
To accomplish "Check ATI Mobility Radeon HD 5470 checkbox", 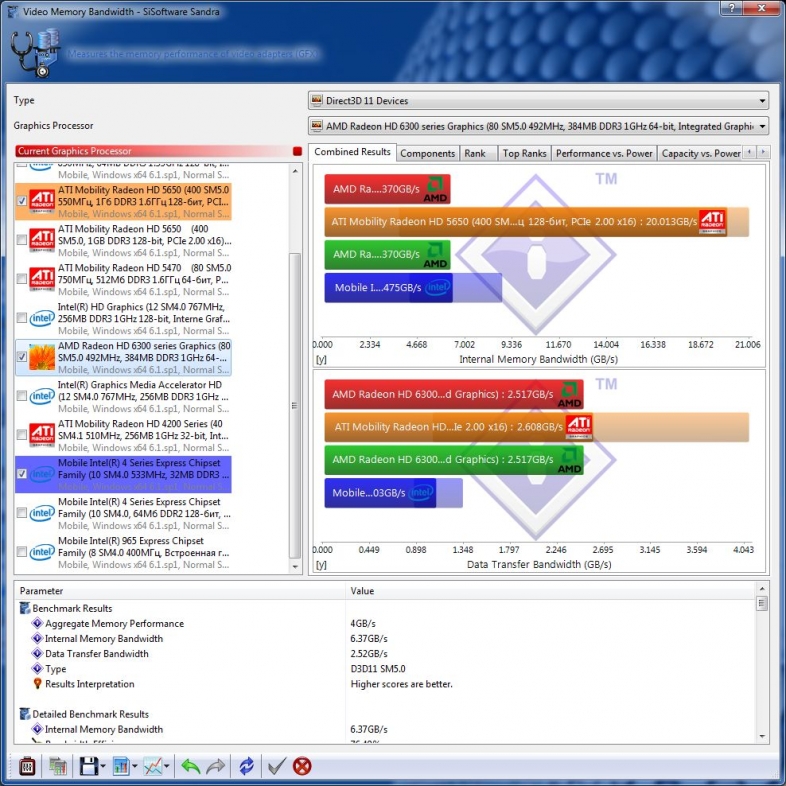I will click(22, 279).
